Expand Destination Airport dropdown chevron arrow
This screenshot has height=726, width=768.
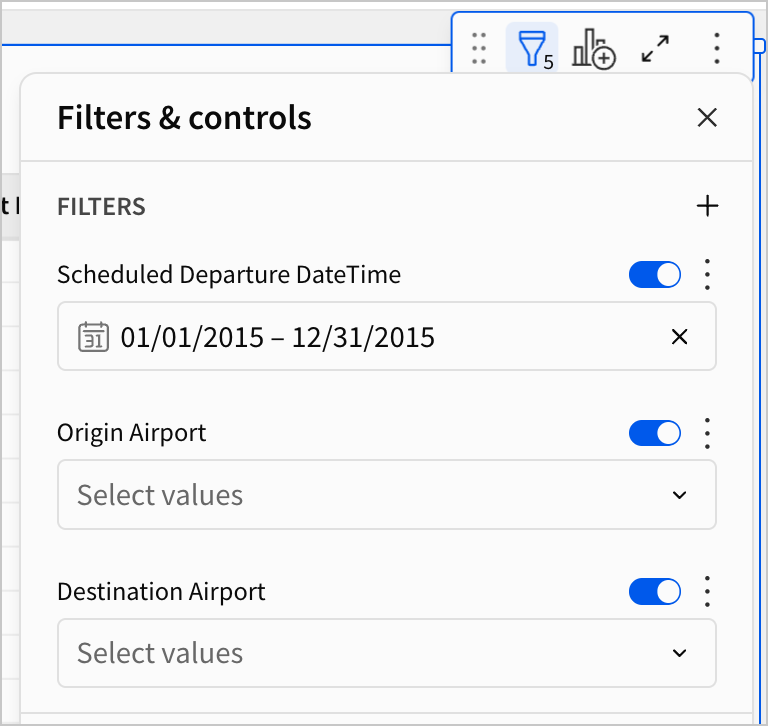[x=679, y=653]
